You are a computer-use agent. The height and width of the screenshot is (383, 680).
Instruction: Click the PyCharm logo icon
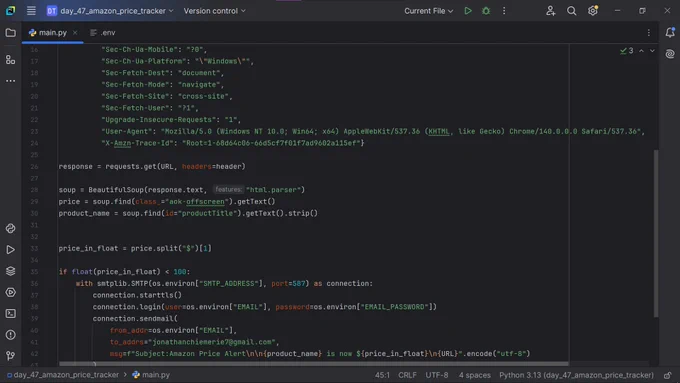pos(10,11)
